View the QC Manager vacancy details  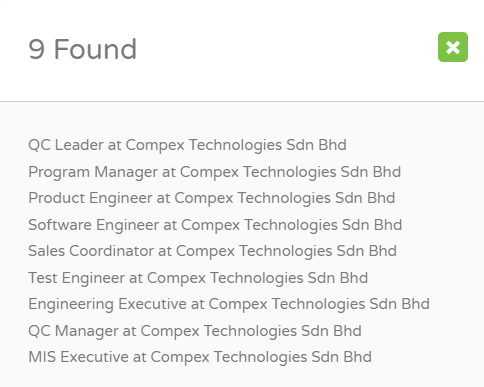(195, 331)
